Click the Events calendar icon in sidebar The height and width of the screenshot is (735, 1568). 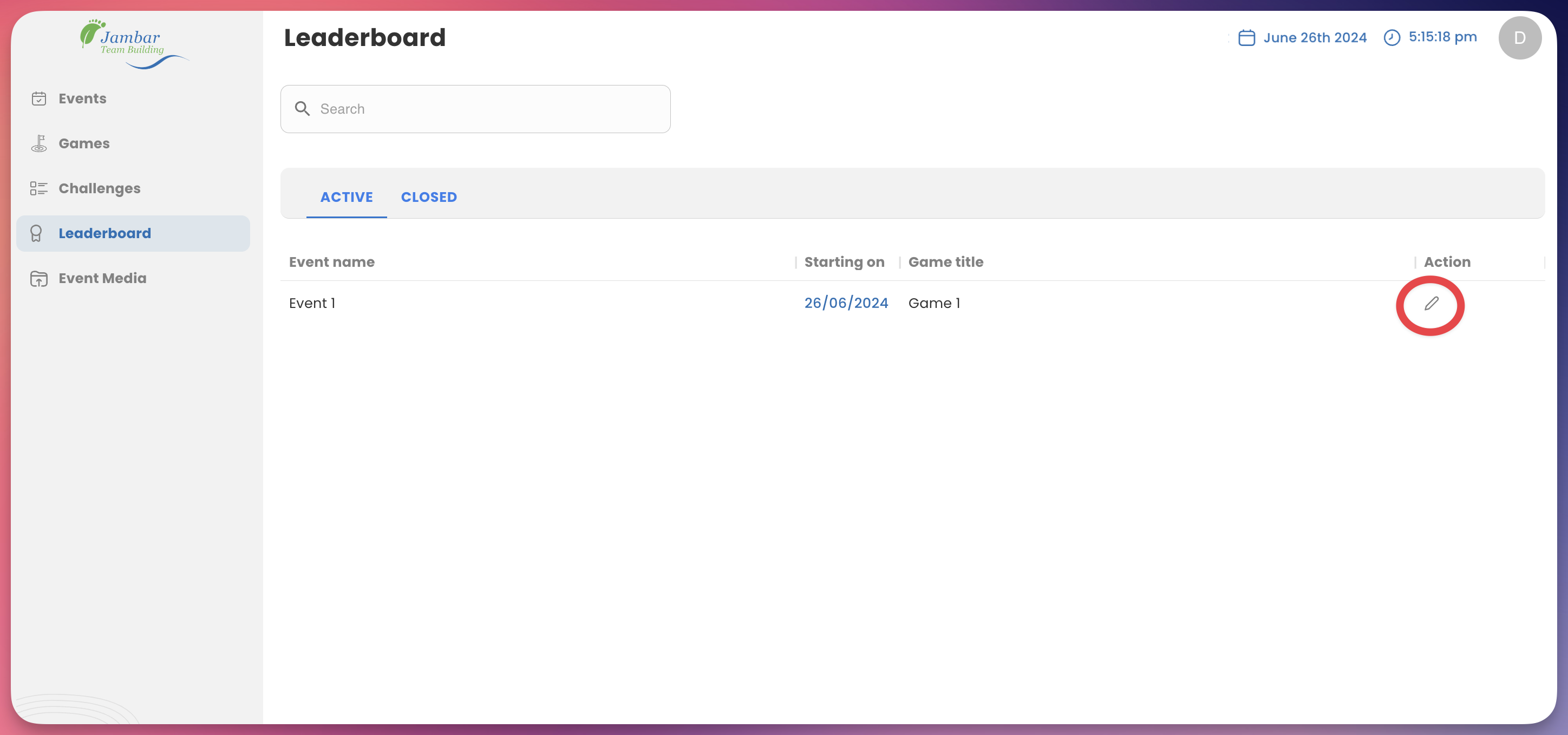[x=39, y=99]
